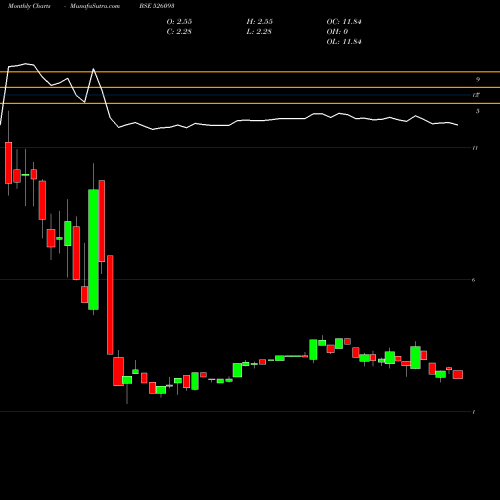Click the price axis label 11
Image resolution: width=500 pixels, height=500 pixels.
pos(475,148)
